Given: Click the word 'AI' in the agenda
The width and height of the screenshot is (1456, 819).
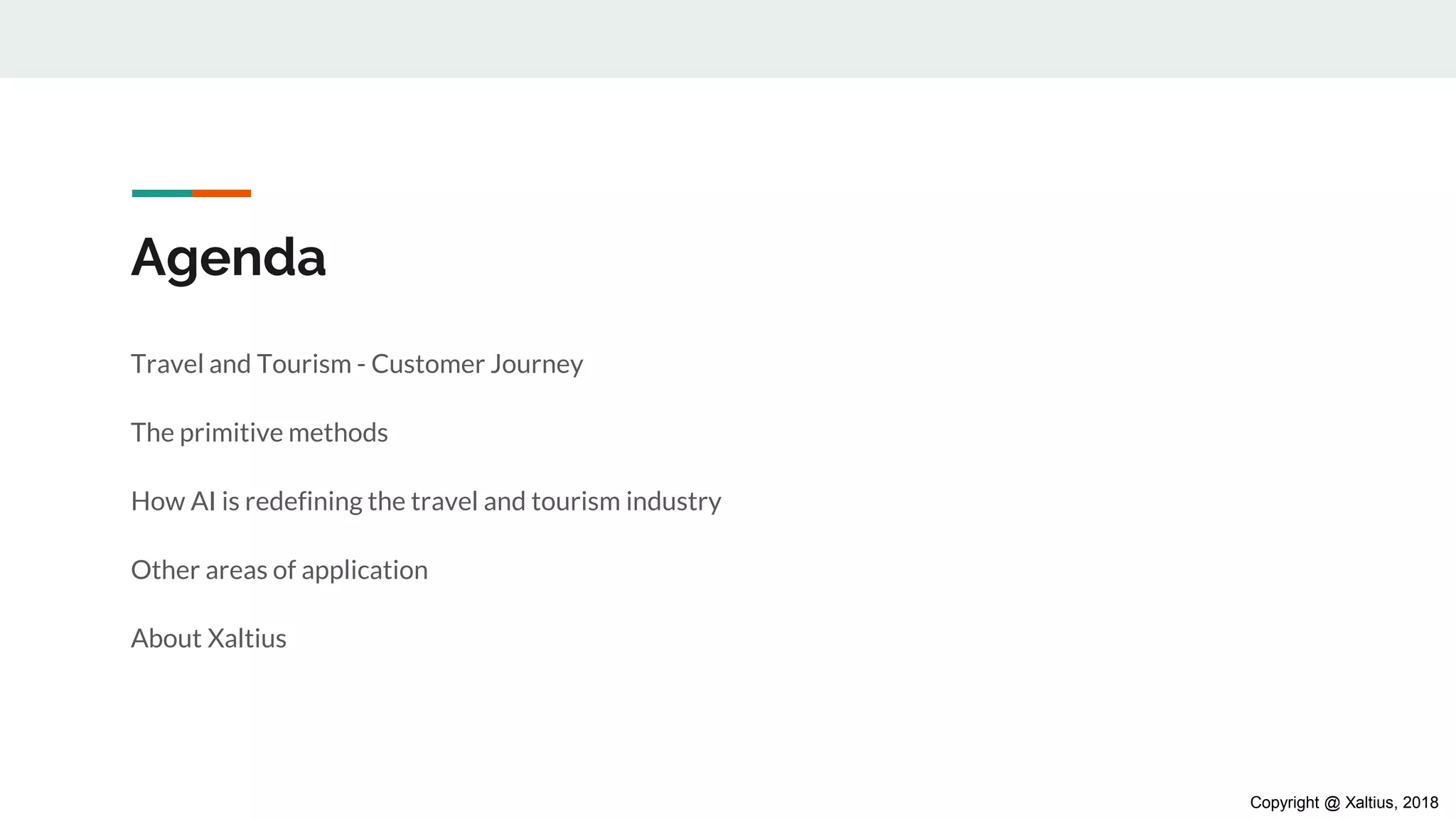Looking at the screenshot, I should (203, 502).
